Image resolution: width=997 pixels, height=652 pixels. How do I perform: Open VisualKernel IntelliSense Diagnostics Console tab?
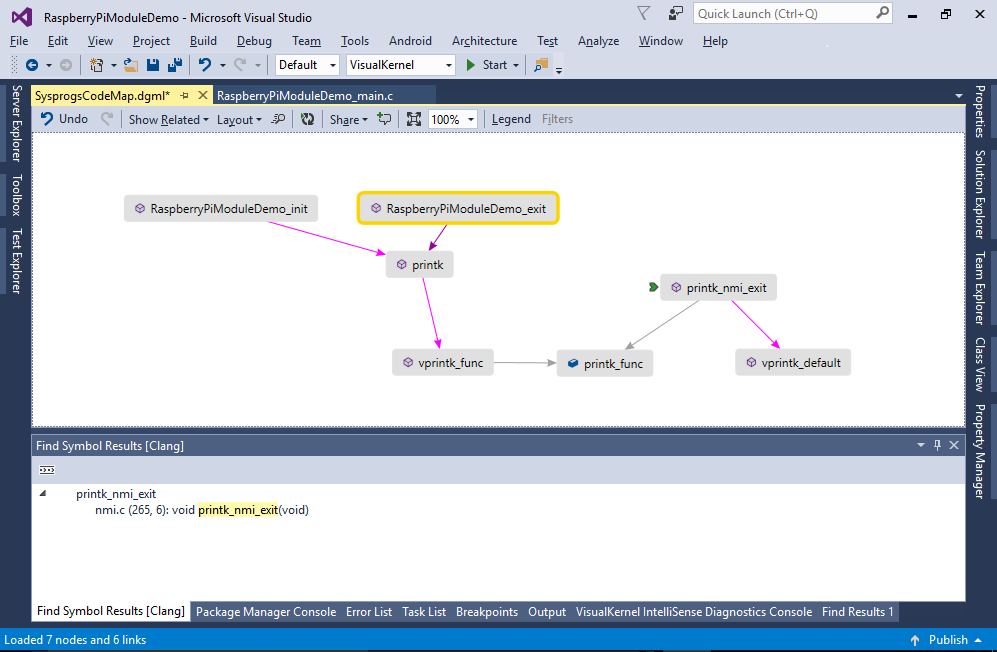[x=694, y=612]
